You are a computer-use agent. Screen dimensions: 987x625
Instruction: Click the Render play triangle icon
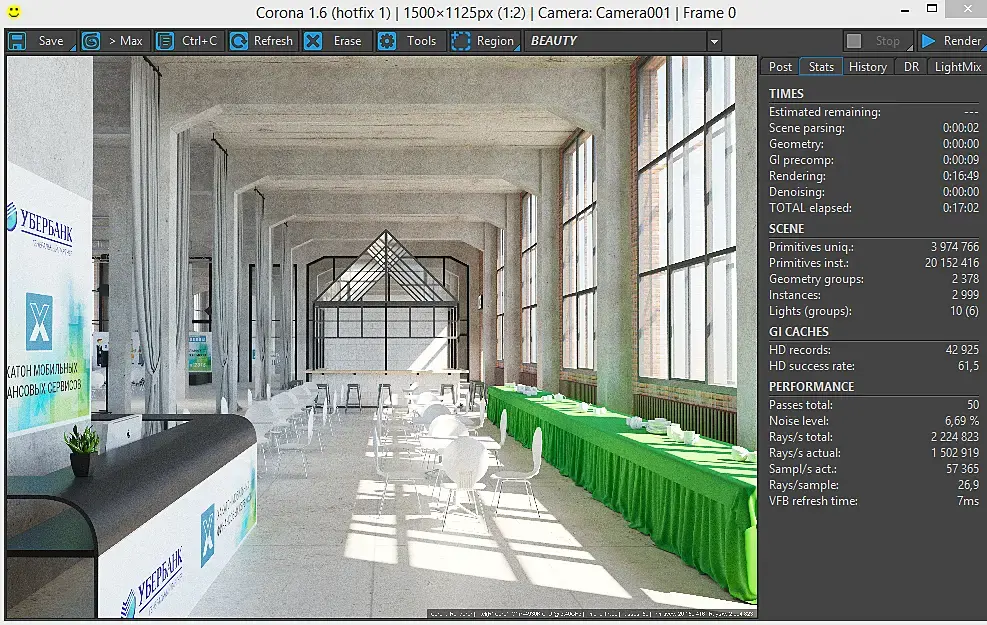(x=928, y=41)
